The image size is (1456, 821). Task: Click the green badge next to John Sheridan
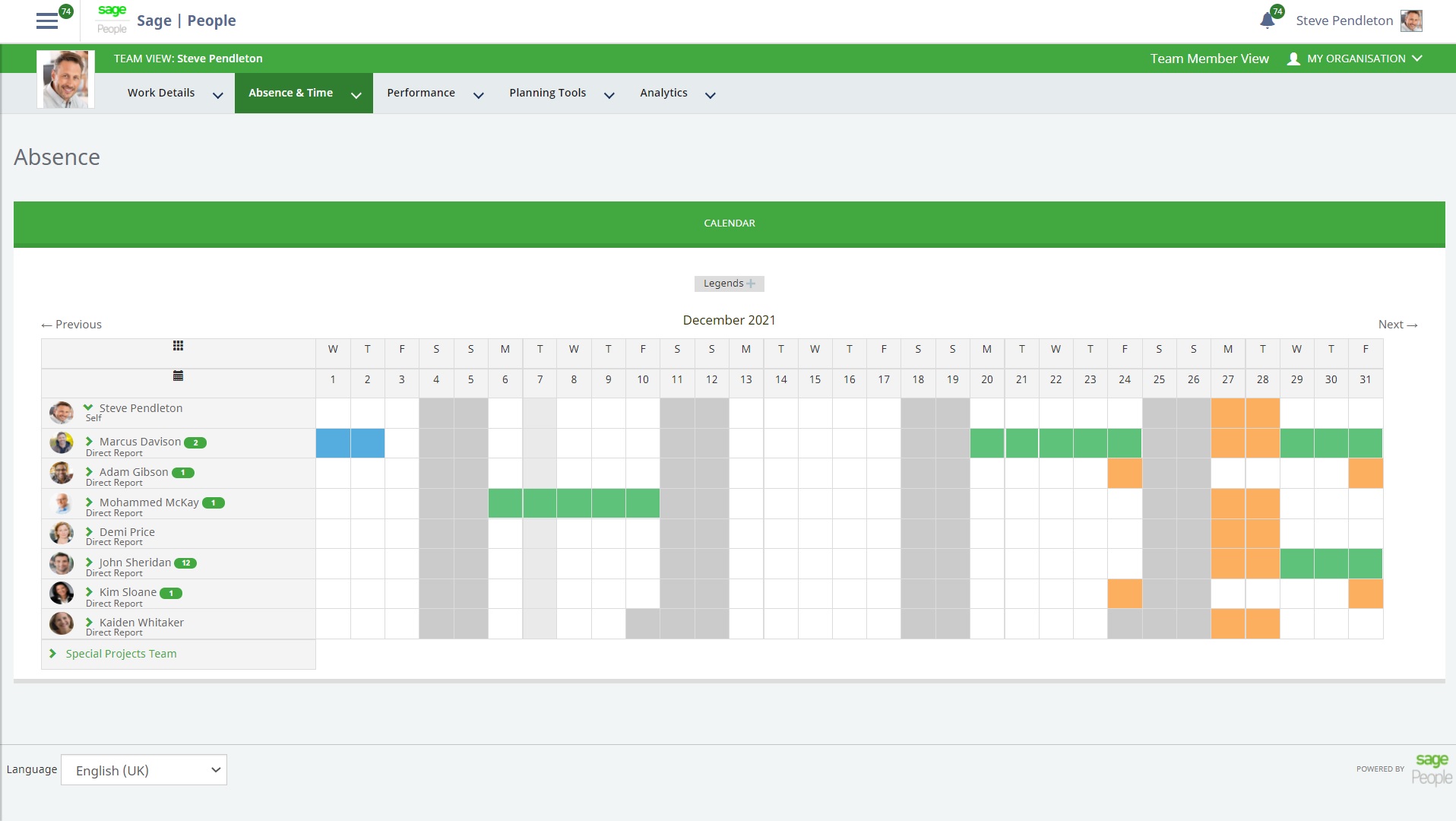pos(185,563)
